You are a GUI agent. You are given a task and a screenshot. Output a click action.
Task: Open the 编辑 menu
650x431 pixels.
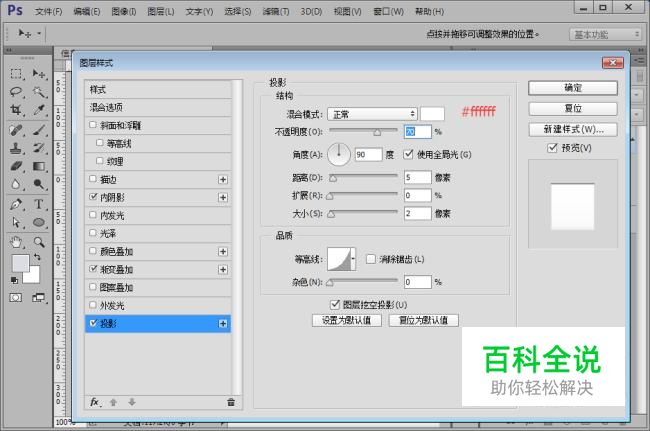coord(87,12)
